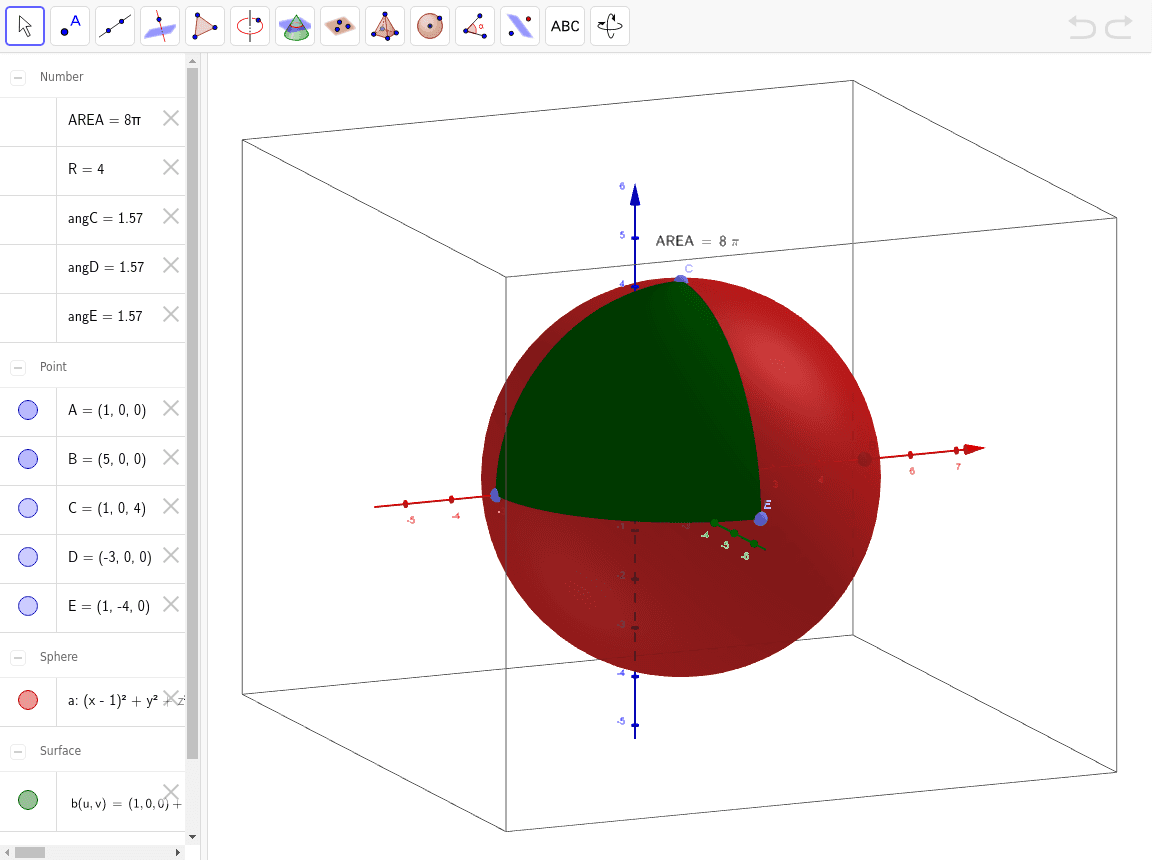This screenshot has width=1153, height=862.
Task: Select the Cone tool
Action: pyautogui.click(x=294, y=26)
